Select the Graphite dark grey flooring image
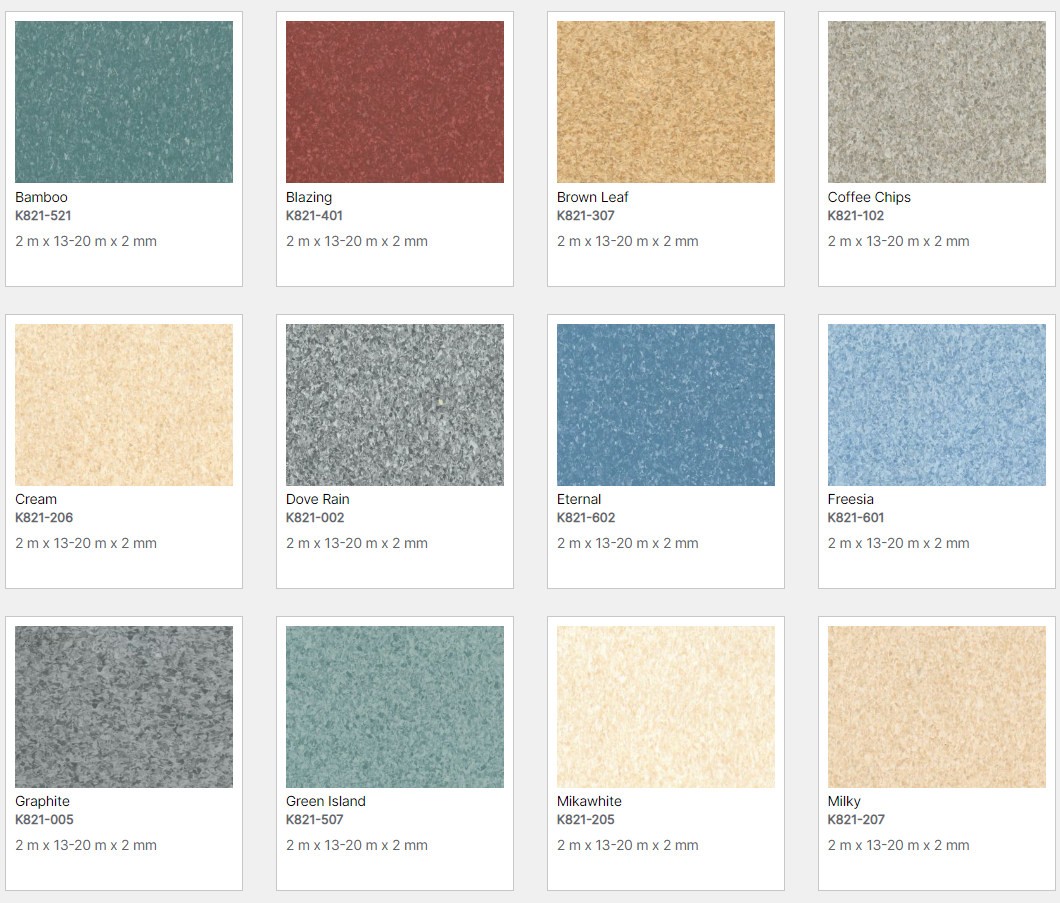The width and height of the screenshot is (1060, 903). [x=124, y=707]
